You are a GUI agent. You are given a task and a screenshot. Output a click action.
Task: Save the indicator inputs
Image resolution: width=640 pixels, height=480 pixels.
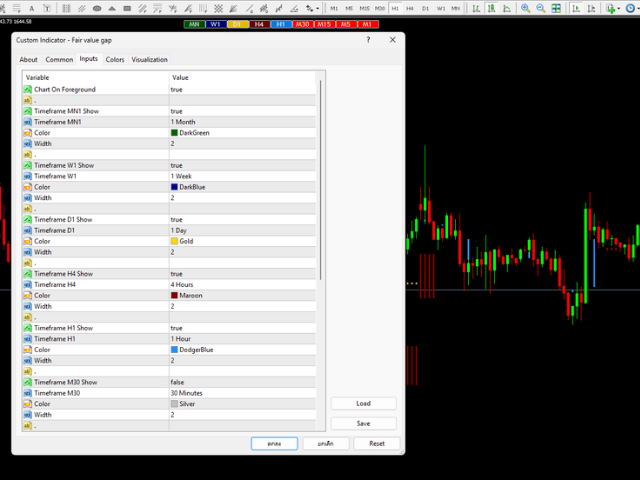pyautogui.click(x=363, y=424)
